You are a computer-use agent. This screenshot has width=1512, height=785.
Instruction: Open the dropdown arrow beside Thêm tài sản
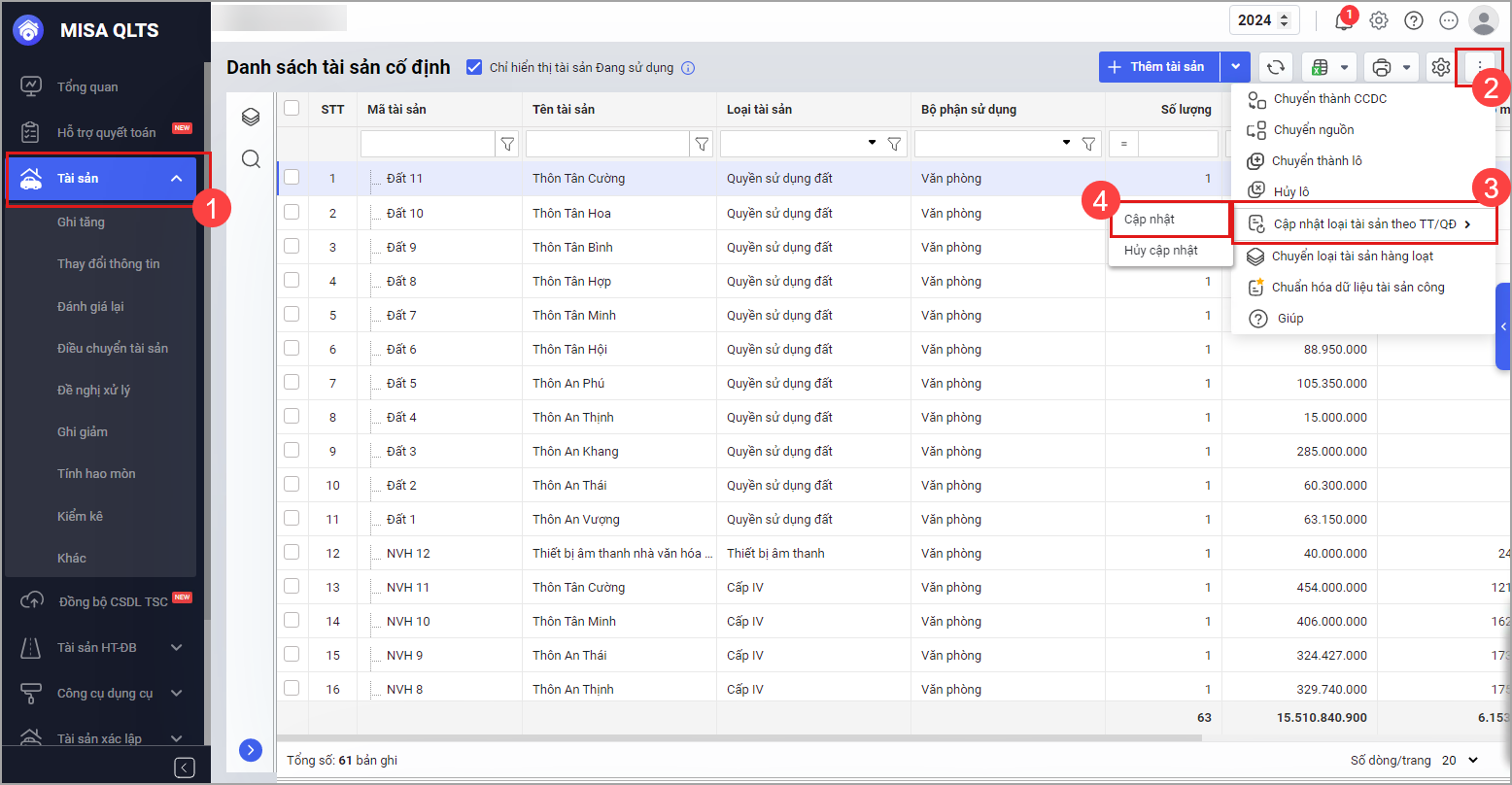click(x=1235, y=67)
